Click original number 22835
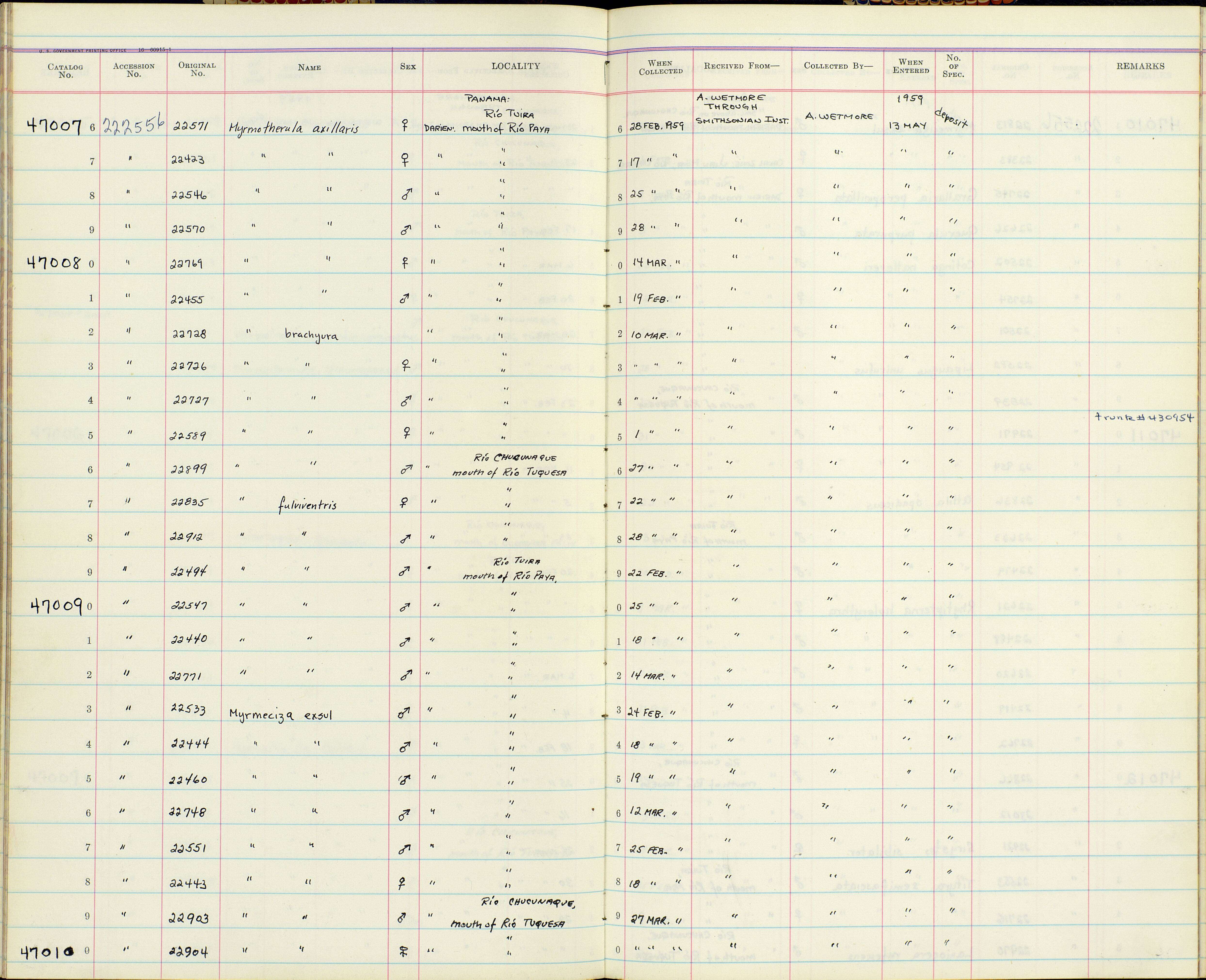 (x=189, y=503)
